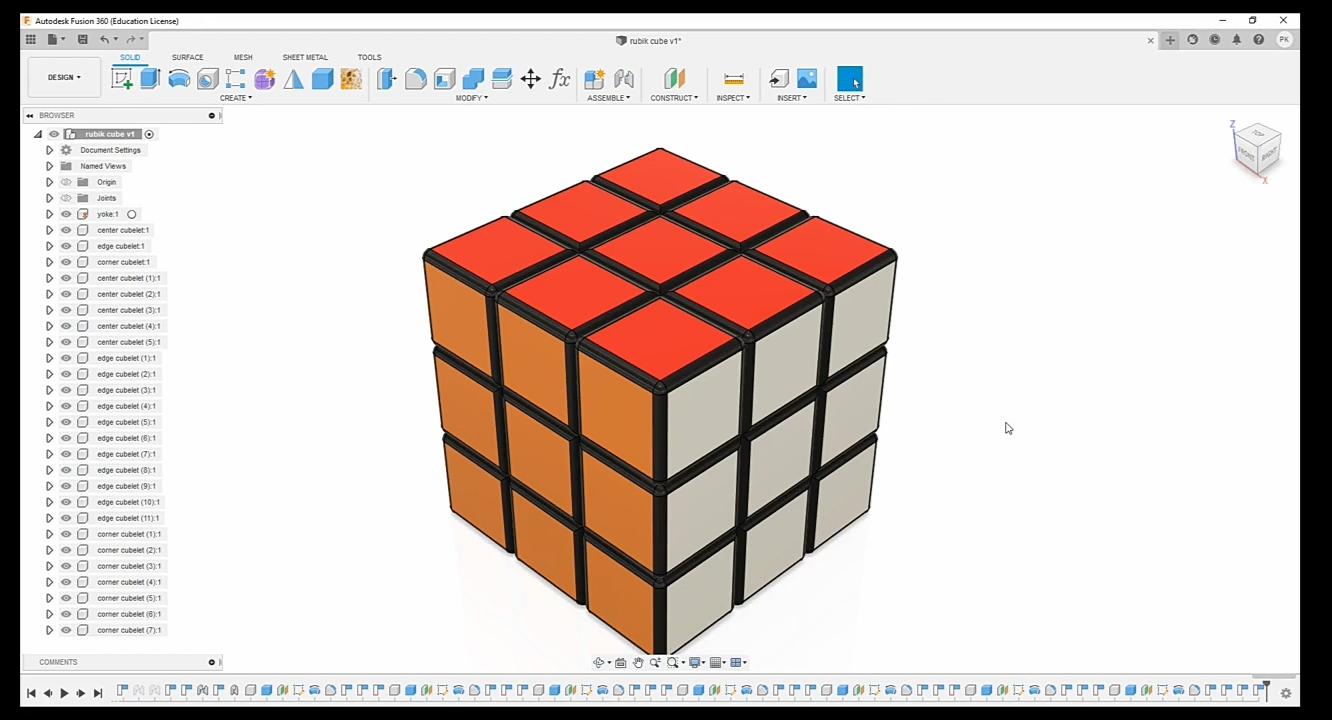
Task: Jump to timeline beginning
Action: pyautogui.click(x=31, y=693)
